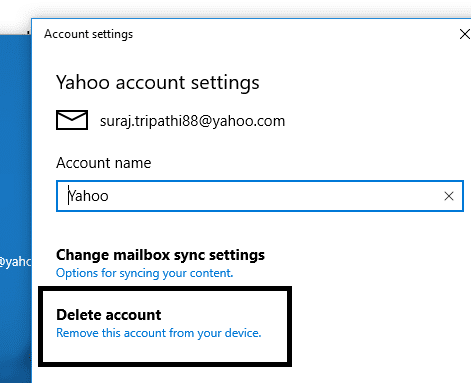
Task: Click the Yahoo account settings title
Action: tap(157, 82)
